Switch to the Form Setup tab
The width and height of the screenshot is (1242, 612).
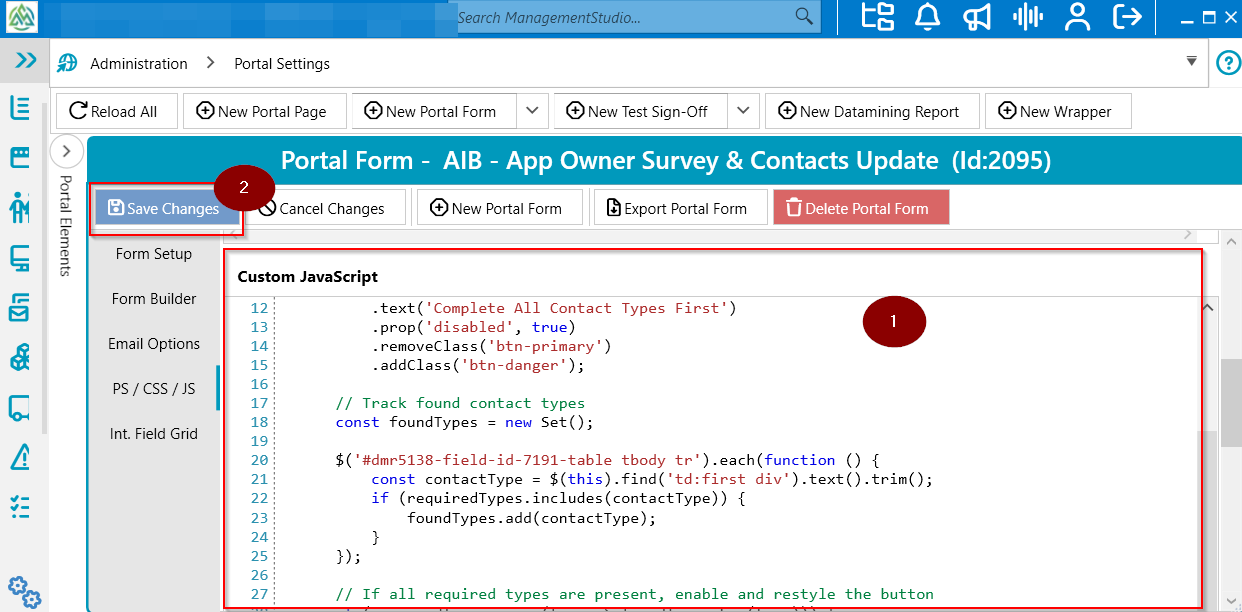click(x=154, y=254)
